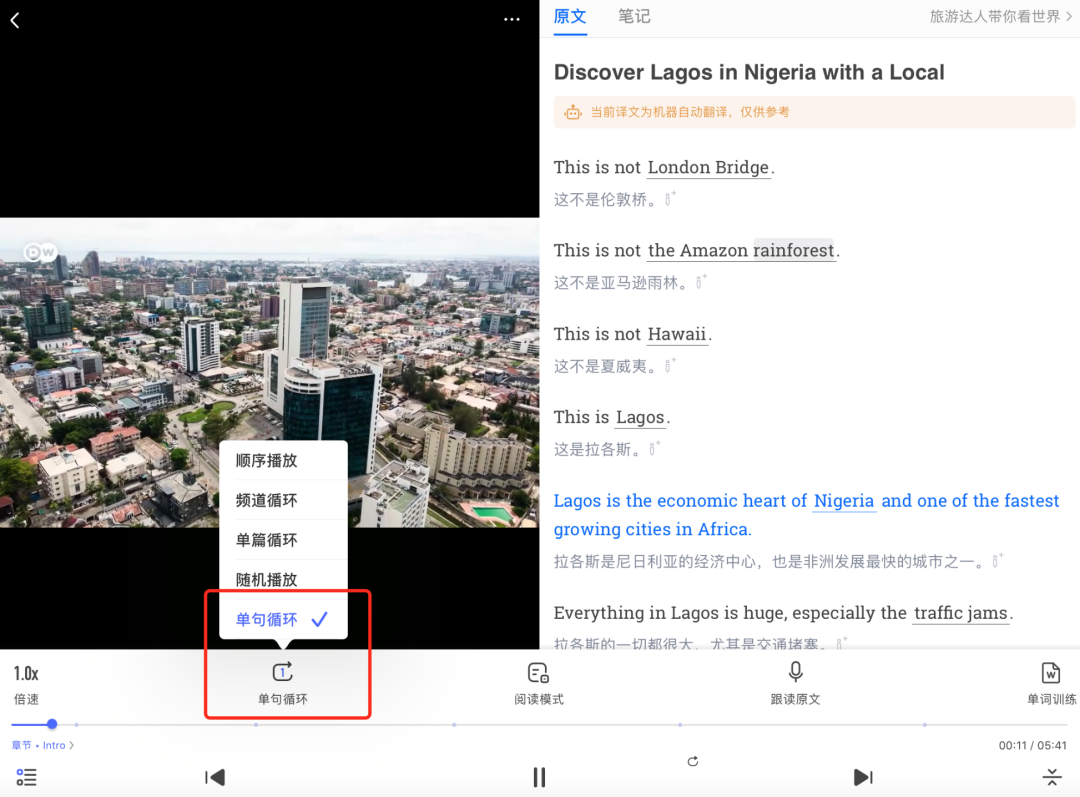The height and width of the screenshot is (797, 1080).
Task: Choose 单篇循环 single article loop
Action: pos(283,540)
